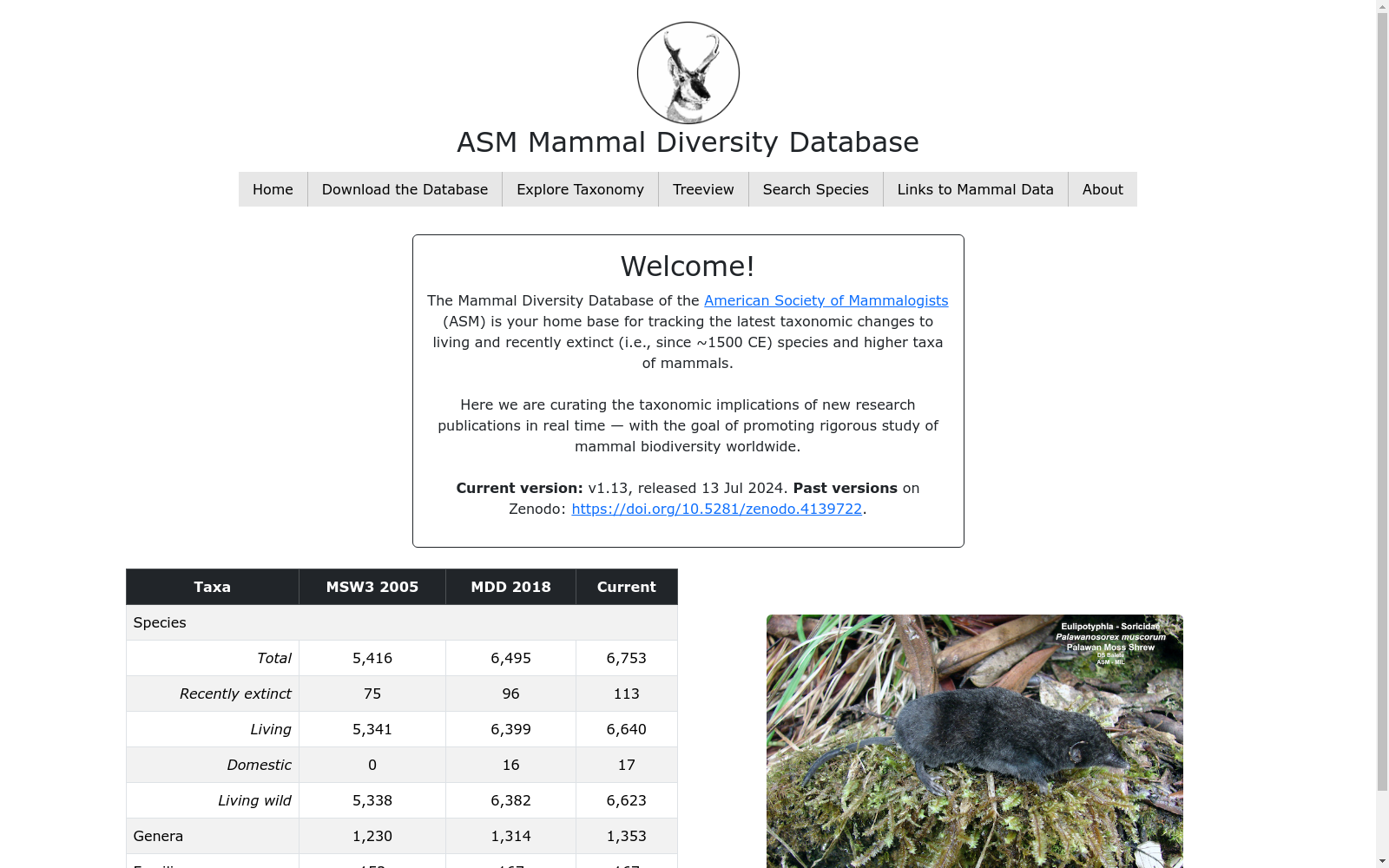Click the Welcome! heading
1389x868 pixels.
pyautogui.click(x=688, y=266)
